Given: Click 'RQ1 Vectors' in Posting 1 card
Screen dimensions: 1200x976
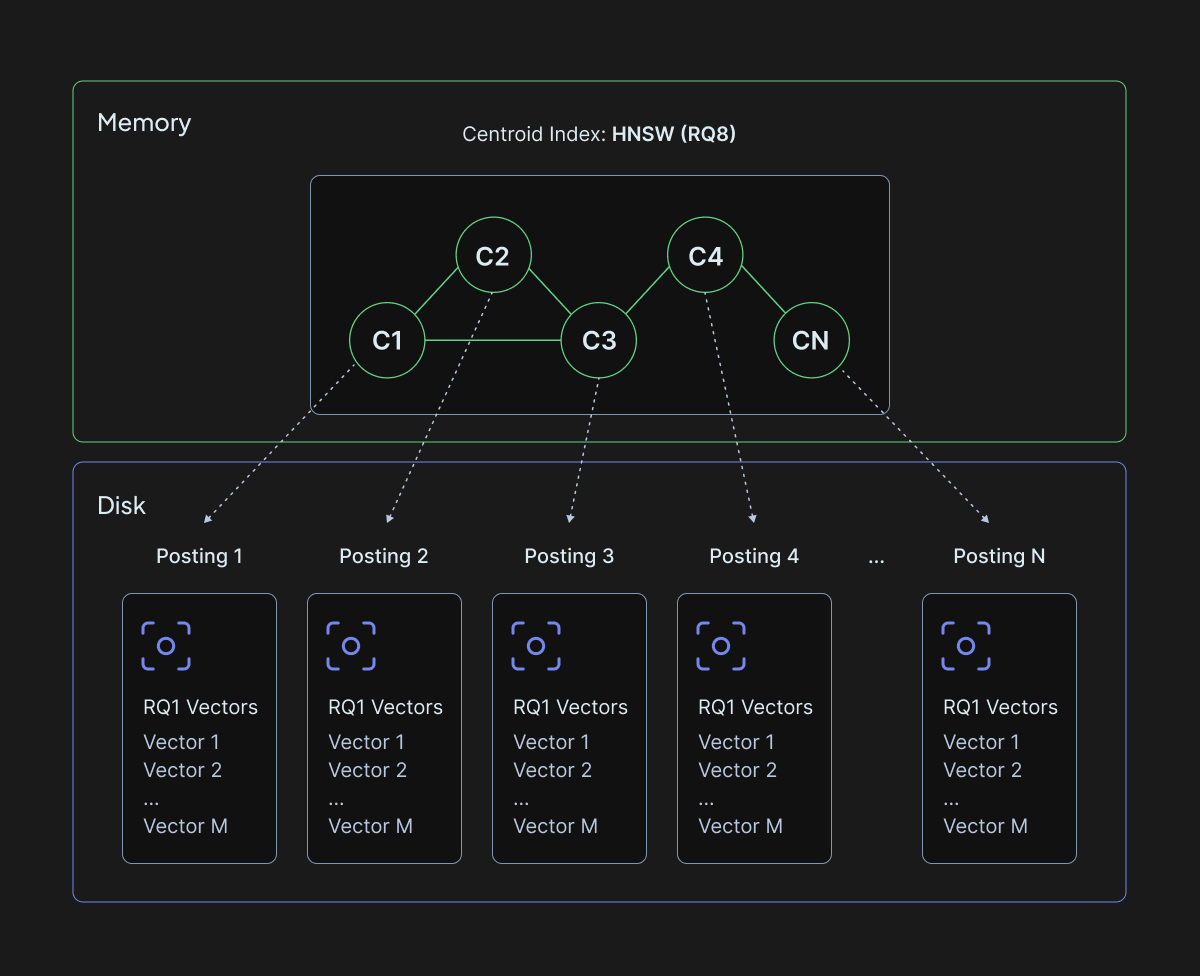Looking at the screenshot, I should pos(200,707).
